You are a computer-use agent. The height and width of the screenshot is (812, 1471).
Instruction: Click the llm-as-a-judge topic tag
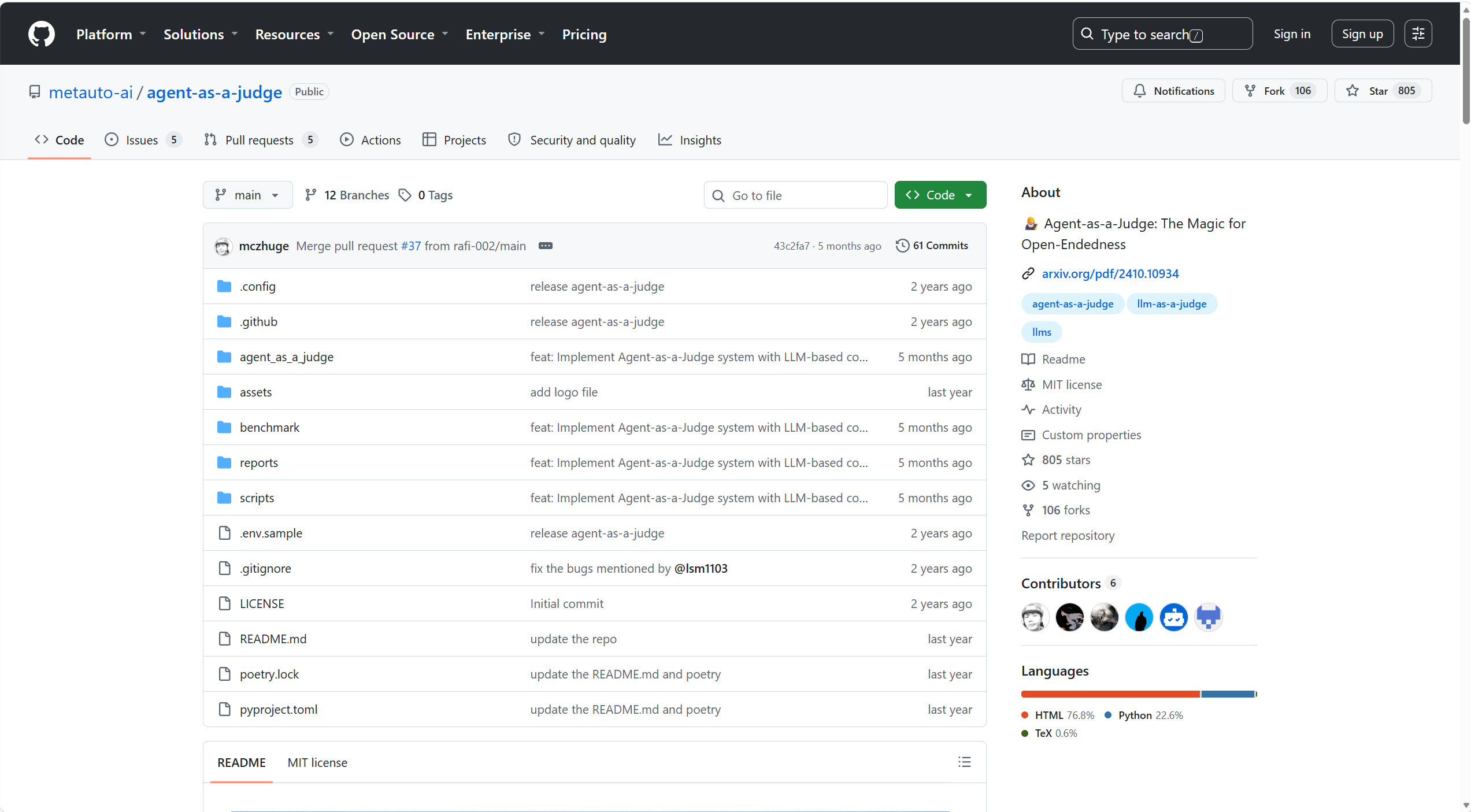[1172, 304]
